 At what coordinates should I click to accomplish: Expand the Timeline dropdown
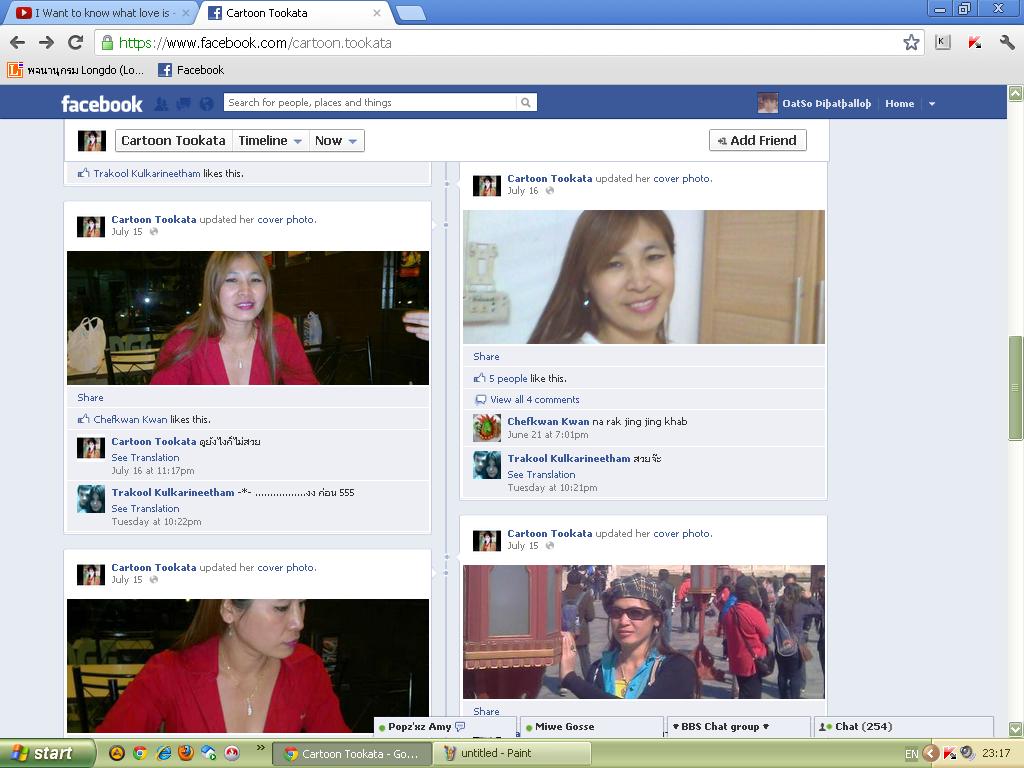click(x=270, y=140)
